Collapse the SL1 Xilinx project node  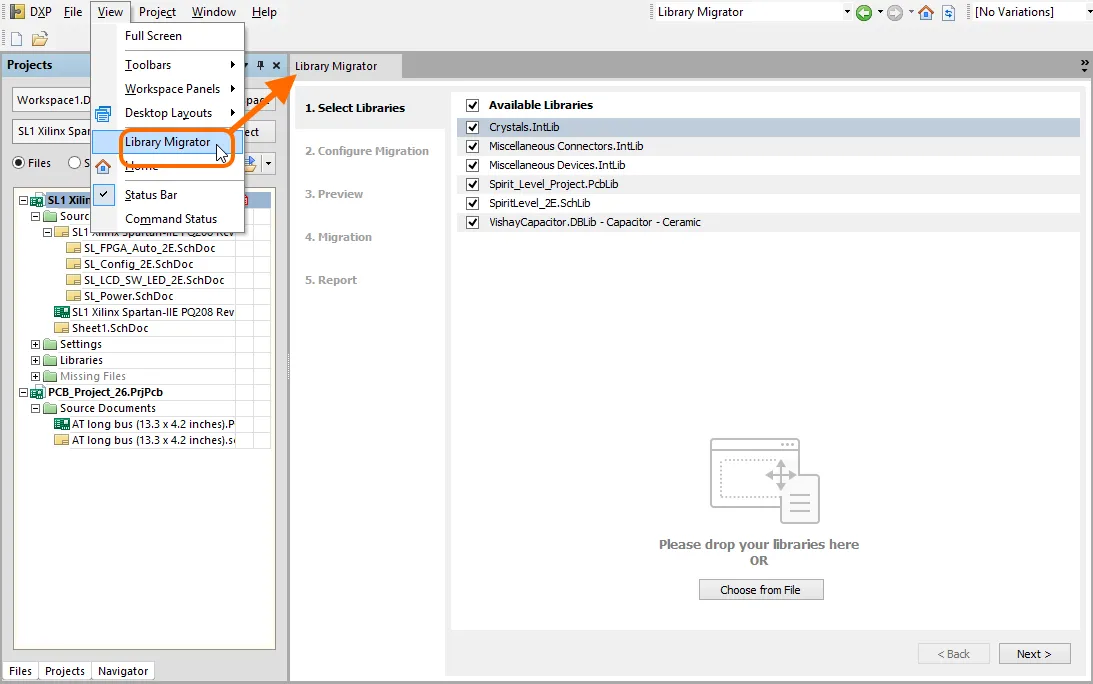coord(23,201)
